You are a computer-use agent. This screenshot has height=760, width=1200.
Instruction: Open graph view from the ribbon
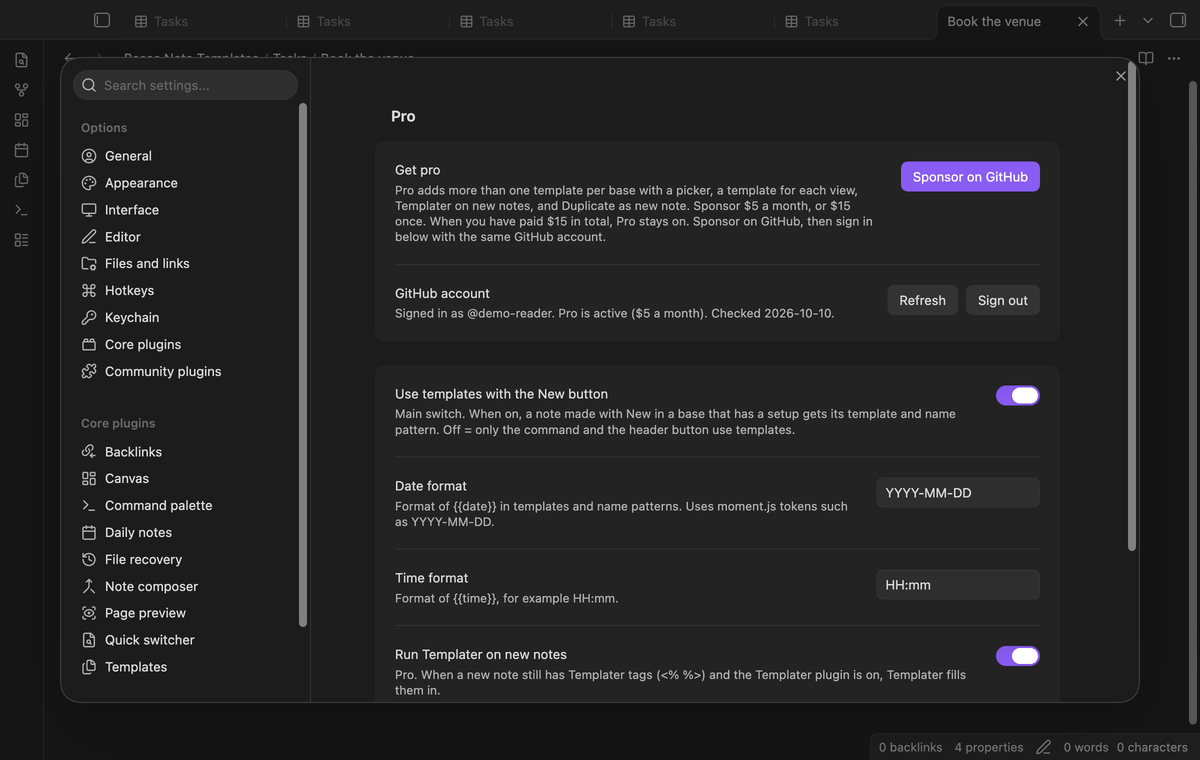coord(21,90)
